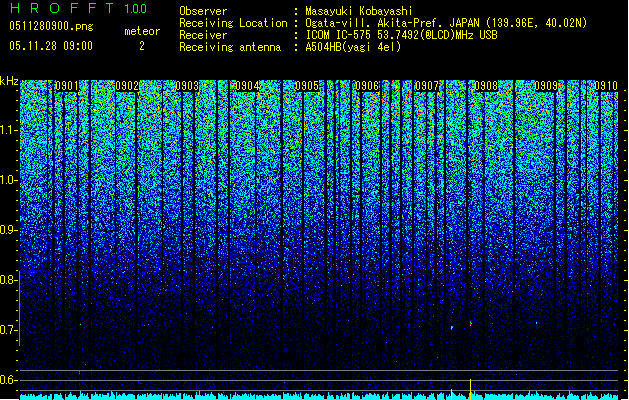Click the 0.7 kHz axis label
Viewport: 629px width, 400px height.
click(9, 330)
